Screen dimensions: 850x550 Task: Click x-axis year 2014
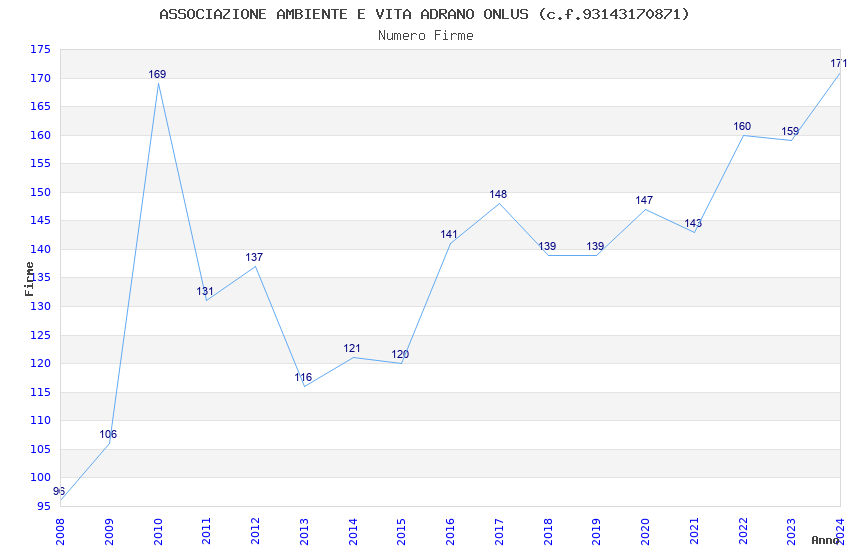(x=353, y=531)
